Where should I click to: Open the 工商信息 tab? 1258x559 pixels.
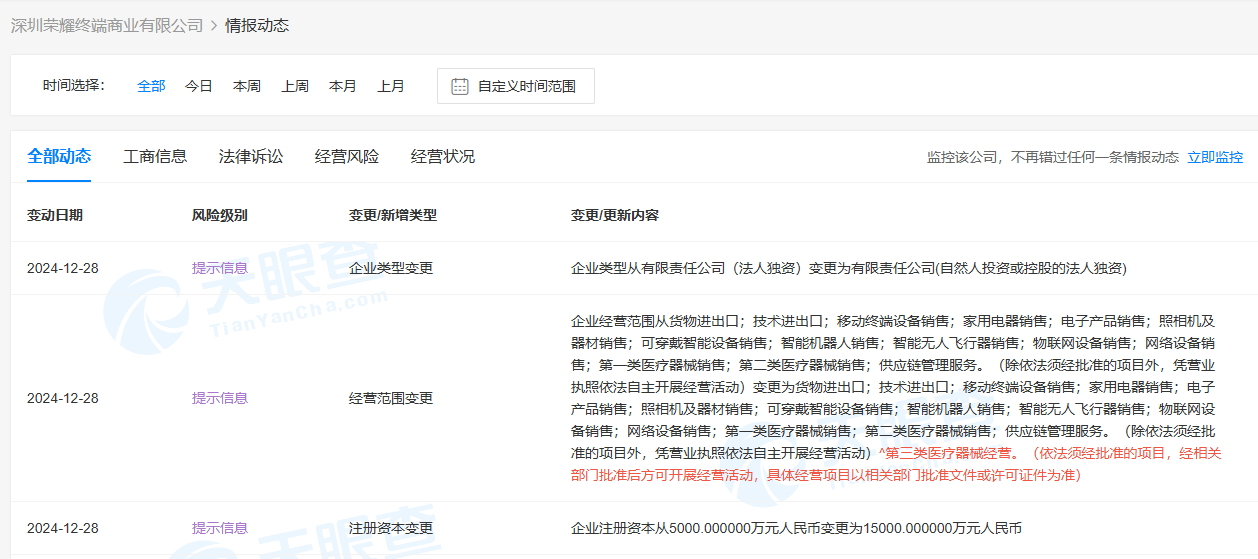155,156
